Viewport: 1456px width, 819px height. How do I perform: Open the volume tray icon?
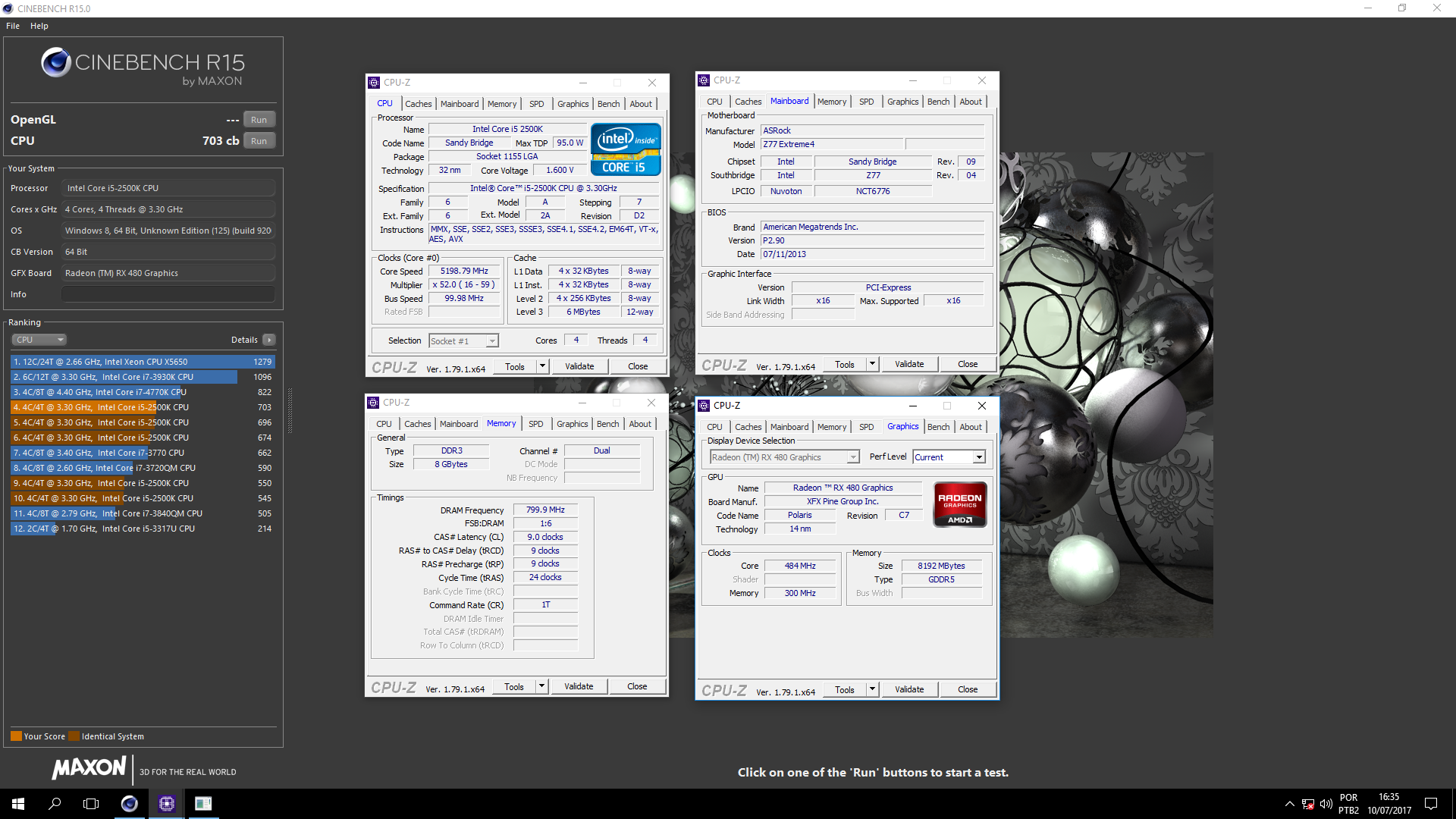click(x=1326, y=804)
